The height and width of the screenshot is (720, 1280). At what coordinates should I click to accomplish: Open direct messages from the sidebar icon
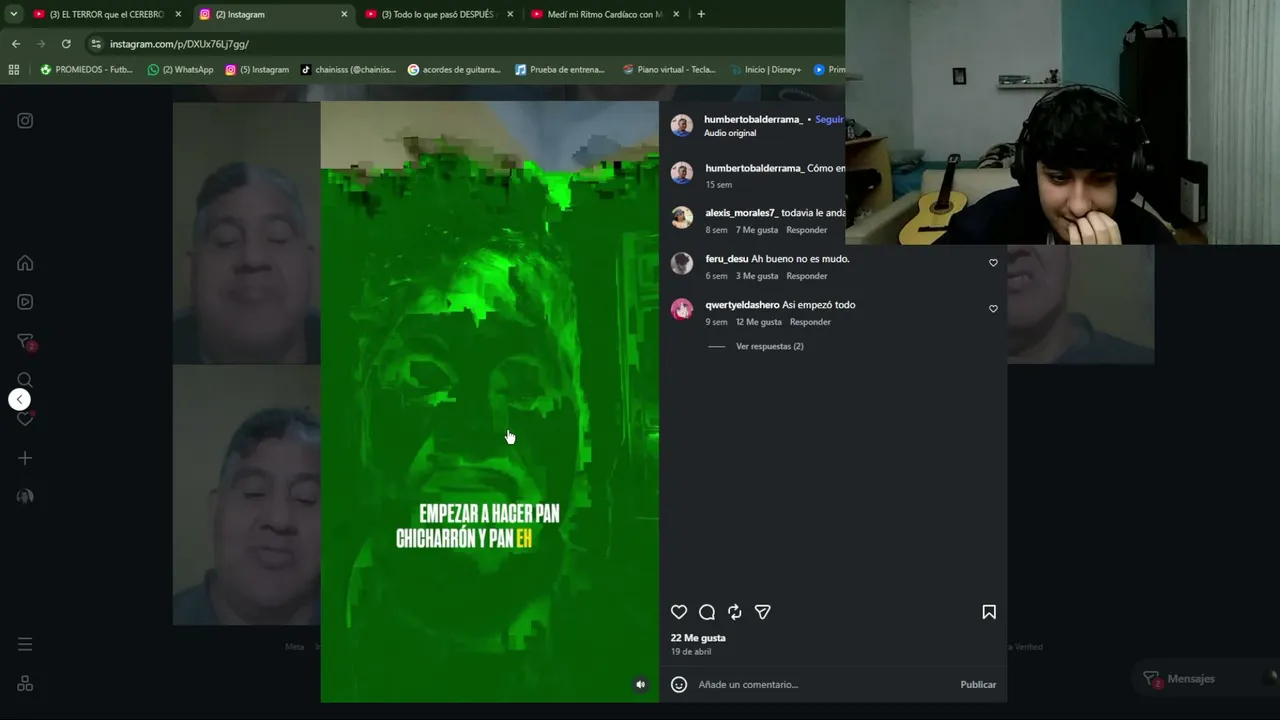(26, 342)
